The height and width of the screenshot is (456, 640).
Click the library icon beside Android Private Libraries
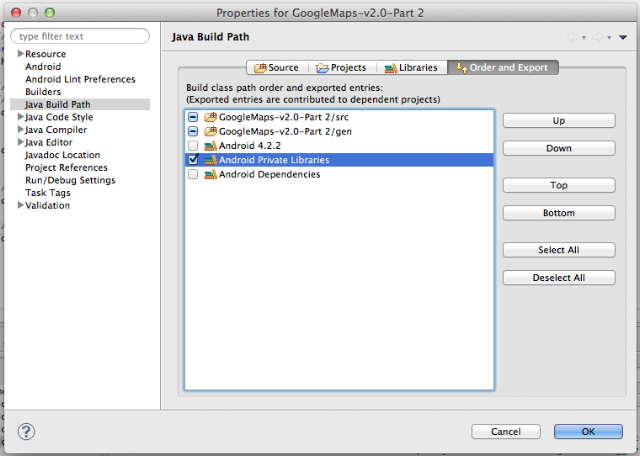coord(211,160)
